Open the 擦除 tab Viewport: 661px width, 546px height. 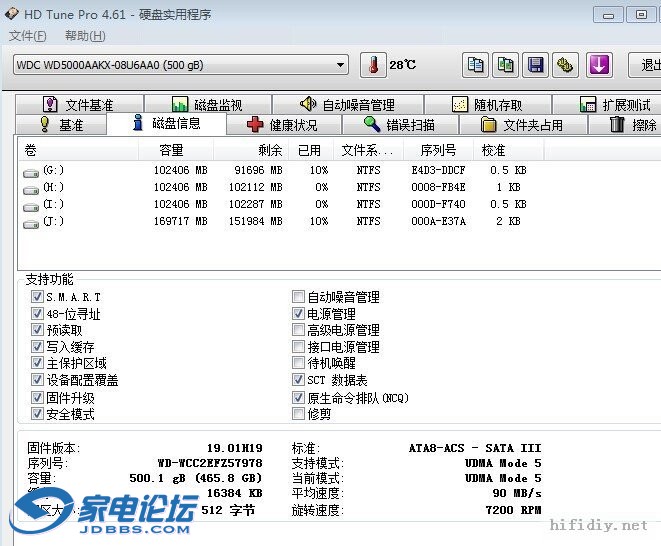625,125
